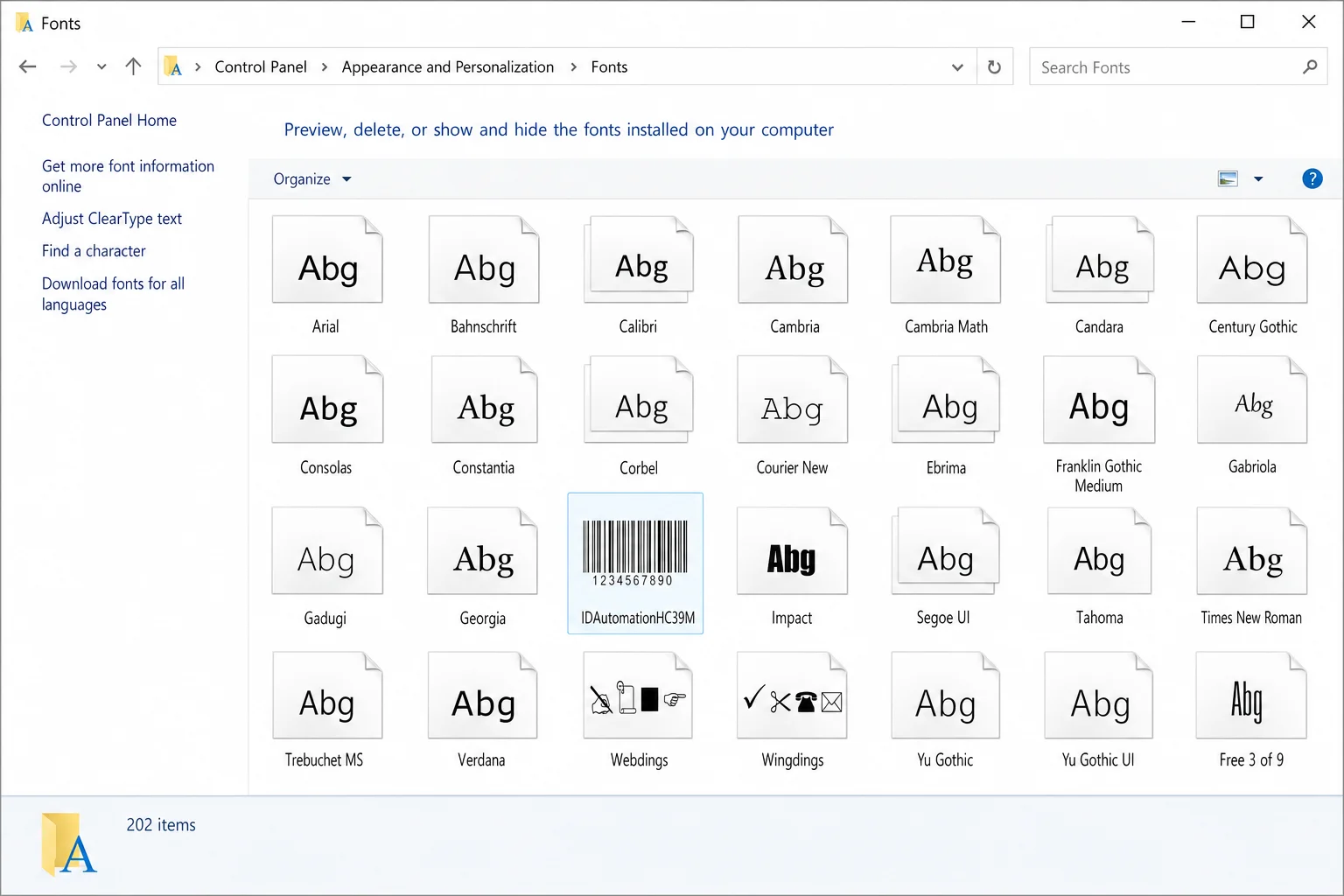
Task: Select the Webdings symbol font icon
Action: coord(638,696)
